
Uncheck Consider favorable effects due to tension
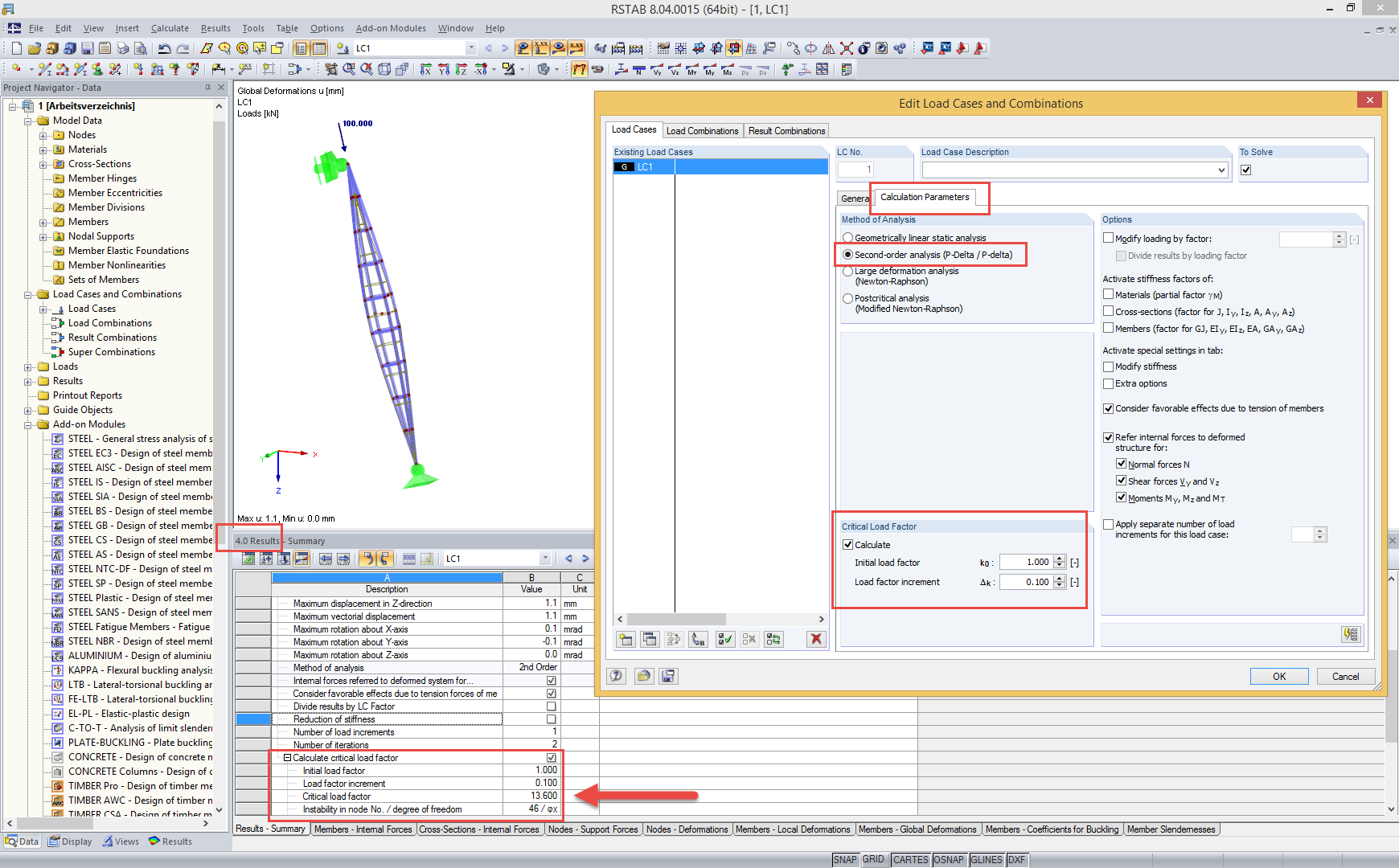click(x=1108, y=408)
